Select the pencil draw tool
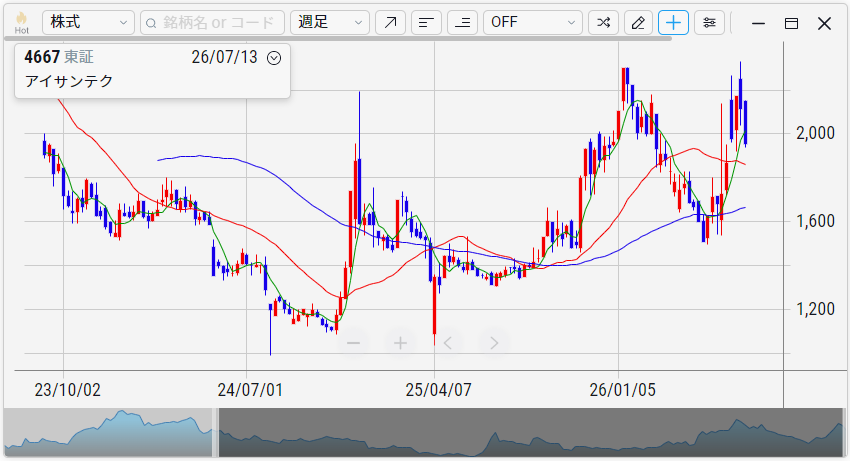Screen dimensions: 850x461 [x=638, y=22]
